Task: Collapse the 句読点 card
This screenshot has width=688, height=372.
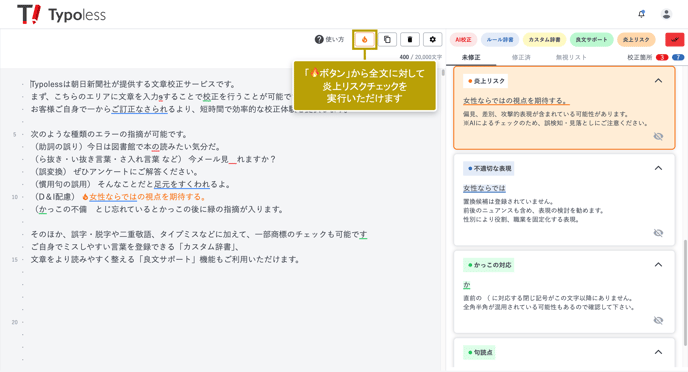Action: pyautogui.click(x=658, y=352)
